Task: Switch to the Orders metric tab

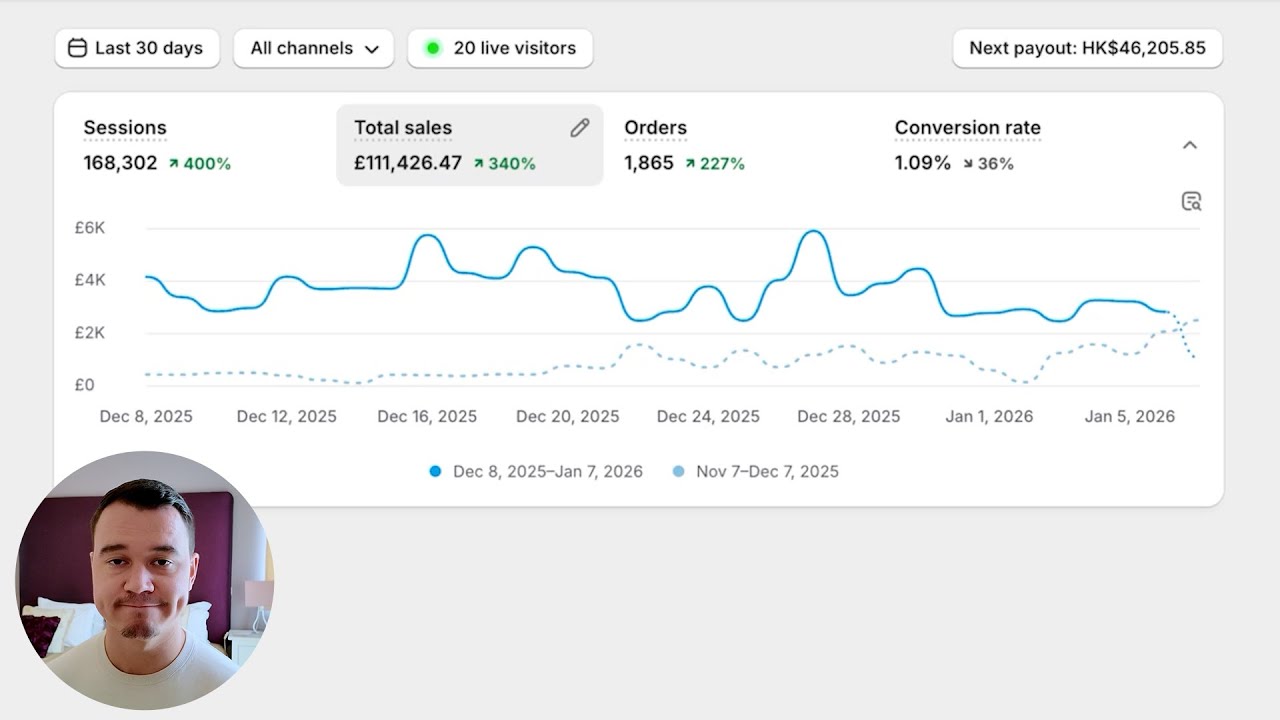Action: (655, 128)
